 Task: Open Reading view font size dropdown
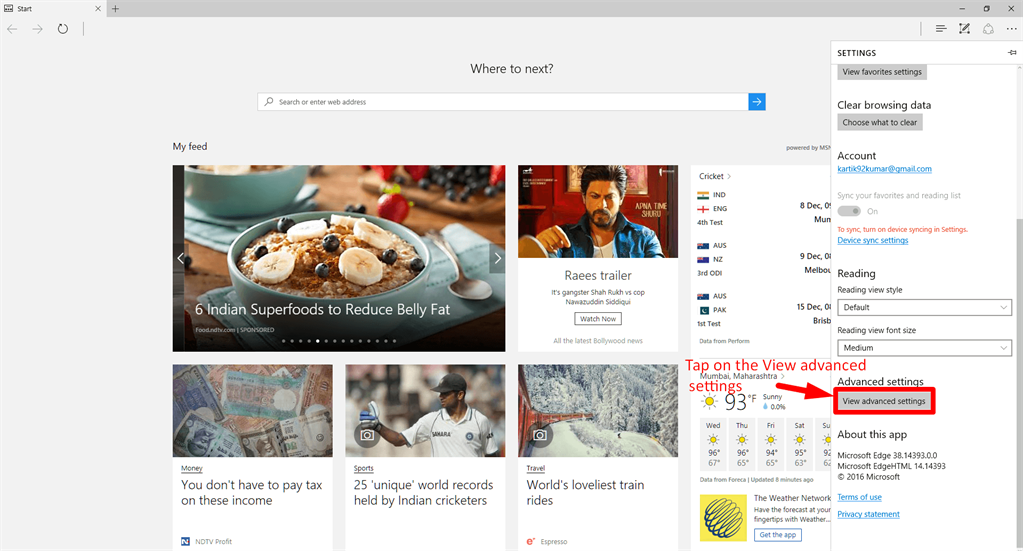tap(924, 348)
